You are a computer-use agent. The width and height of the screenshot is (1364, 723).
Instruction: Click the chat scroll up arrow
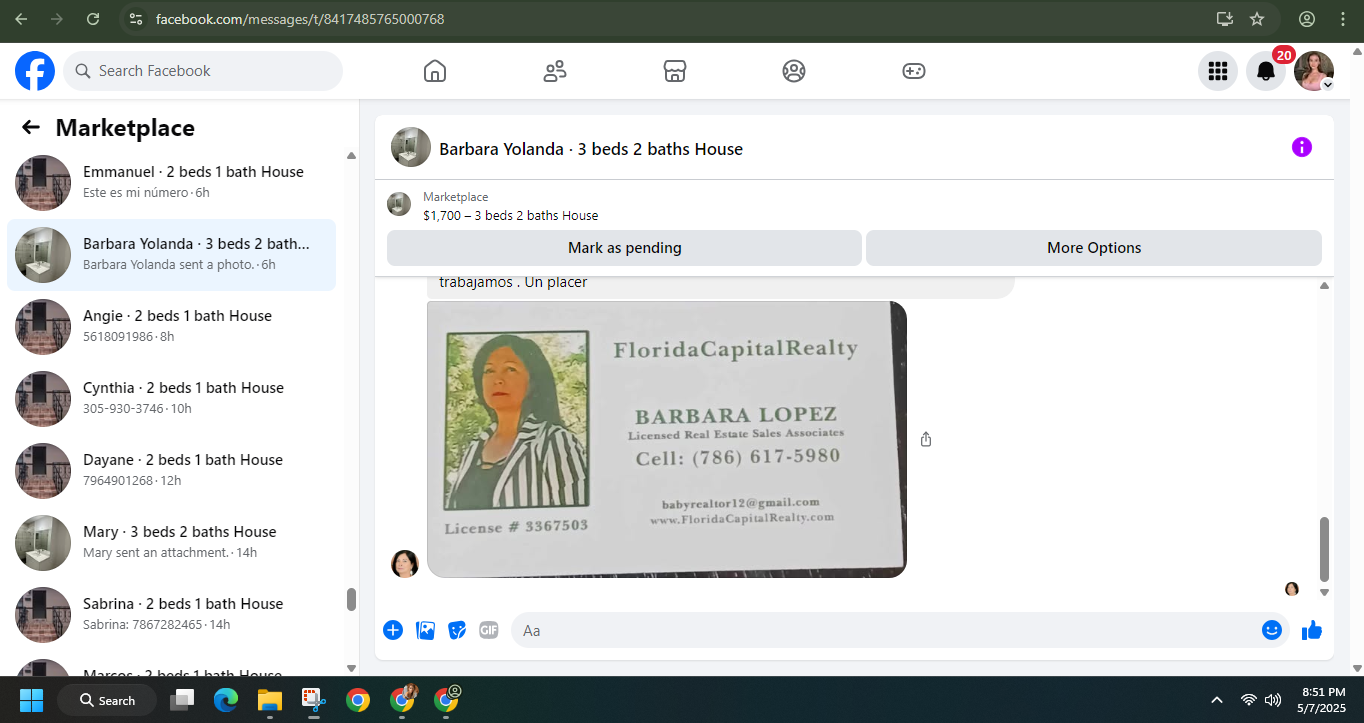[x=1324, y=285]
